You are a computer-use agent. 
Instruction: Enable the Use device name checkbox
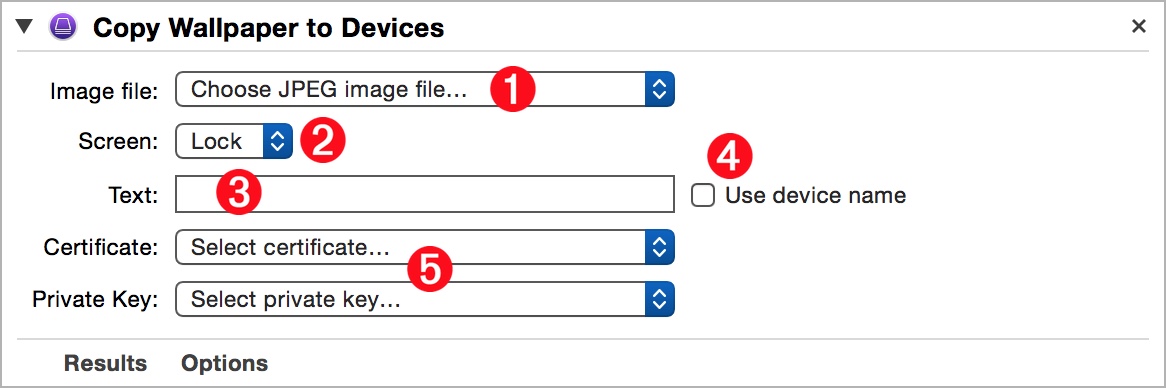[x=703, y=195]
